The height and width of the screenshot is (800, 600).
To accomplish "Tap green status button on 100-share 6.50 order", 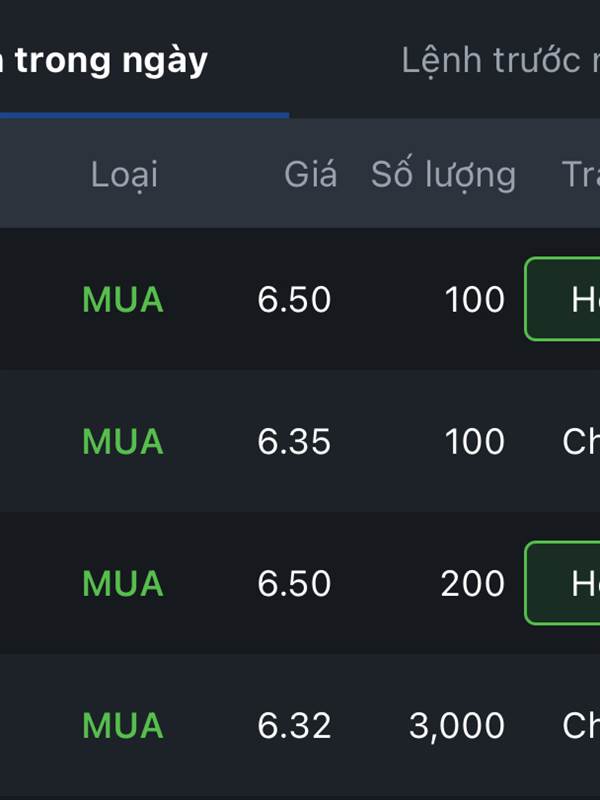I will [562, 299].
